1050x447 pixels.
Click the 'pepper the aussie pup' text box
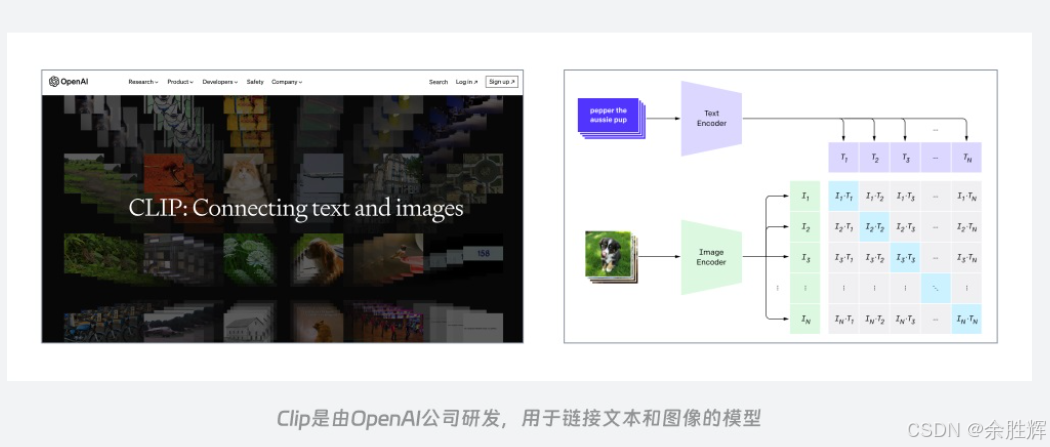click(610, 117)
